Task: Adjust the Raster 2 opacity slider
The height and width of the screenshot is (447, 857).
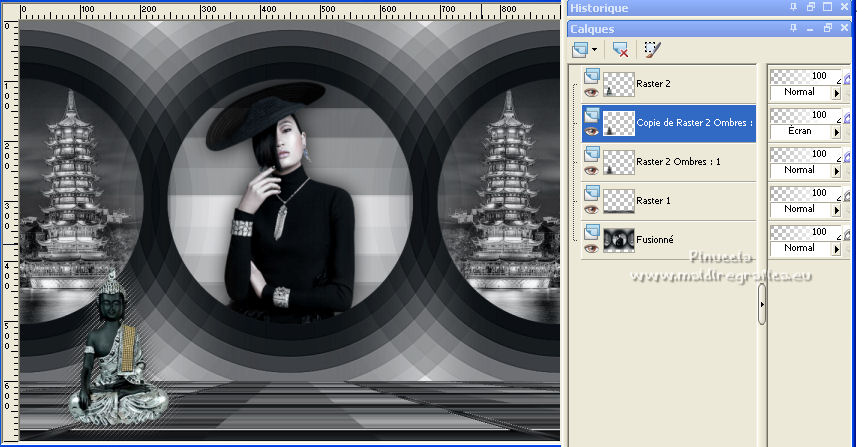Action: coord(806,77)
